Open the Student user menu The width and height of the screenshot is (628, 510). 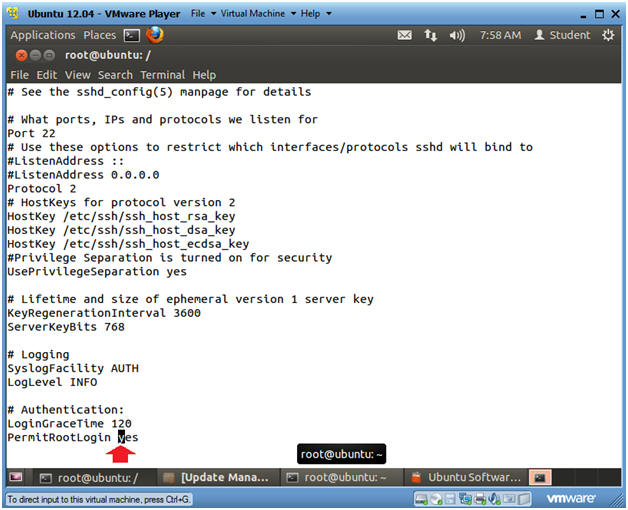562,35
